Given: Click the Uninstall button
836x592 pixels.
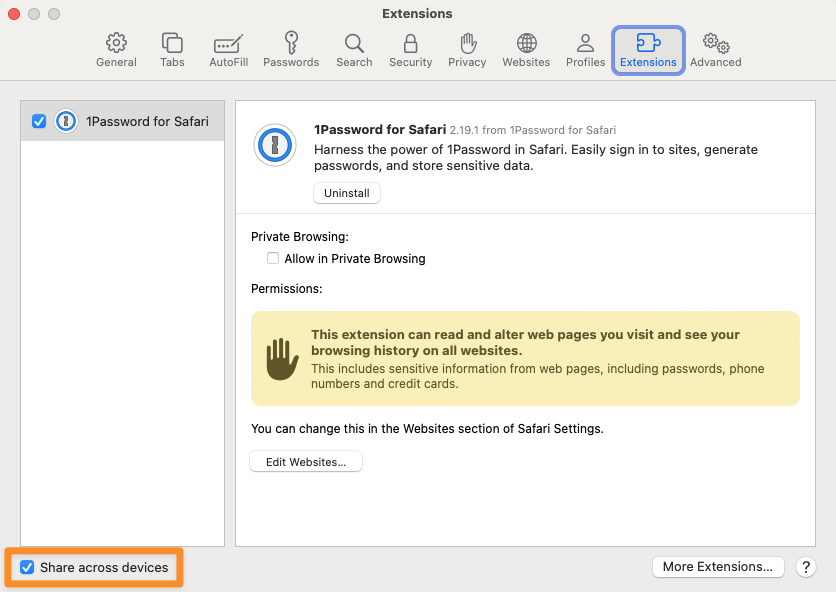Looking at the screenshot, I should pos(347,193).
